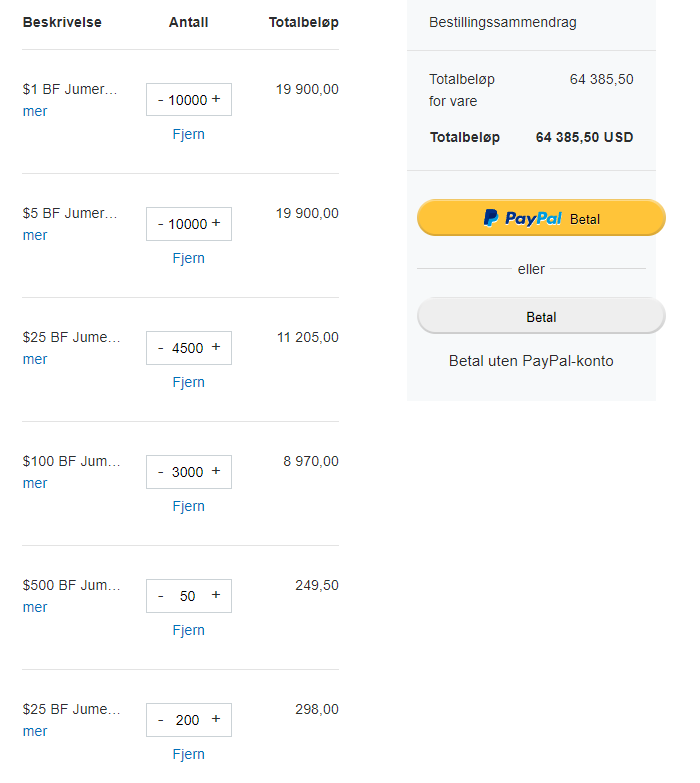Click the PayPal logo icon
700x783 pixels.
pyautogui.click(x=490, y=218)
